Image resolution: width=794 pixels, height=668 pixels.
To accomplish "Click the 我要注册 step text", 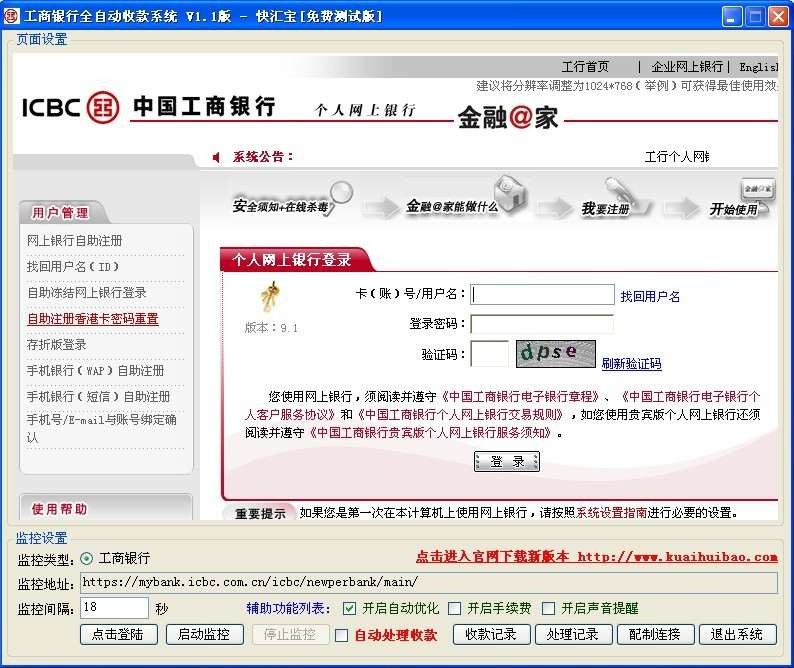I will coord(605,209).
